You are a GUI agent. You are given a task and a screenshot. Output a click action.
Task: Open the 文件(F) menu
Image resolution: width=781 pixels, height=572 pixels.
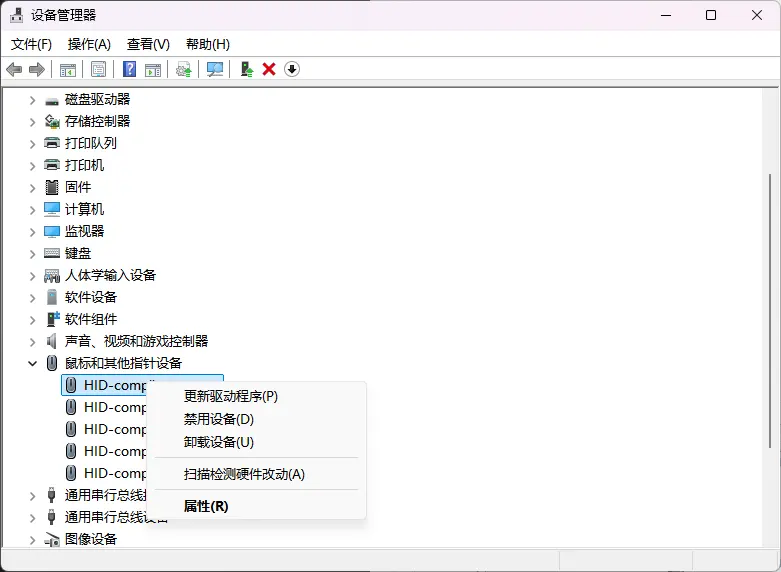[x=31, y=44]
